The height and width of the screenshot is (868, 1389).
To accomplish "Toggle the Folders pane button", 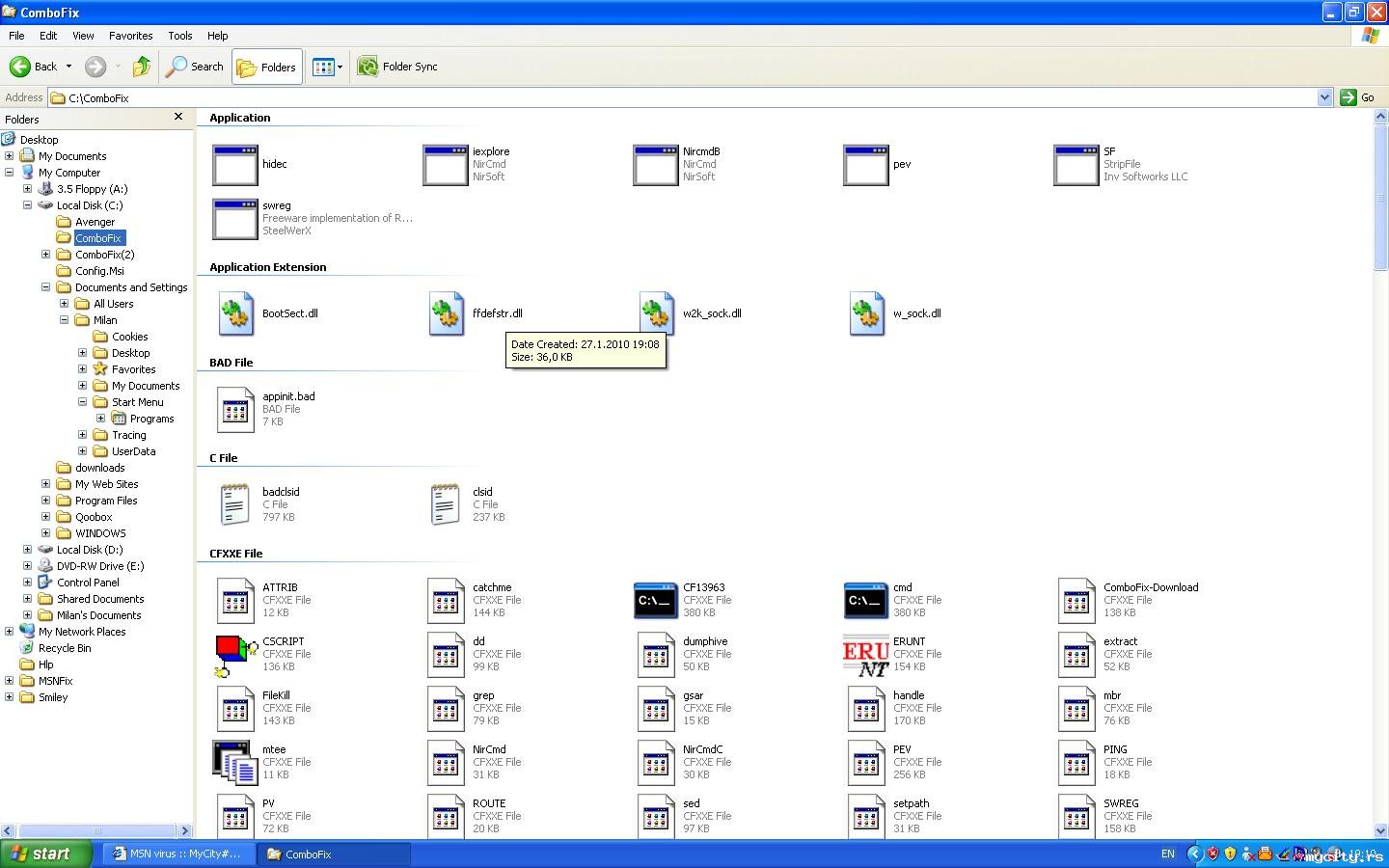I will pyautogui.click(x=267, y=67).
